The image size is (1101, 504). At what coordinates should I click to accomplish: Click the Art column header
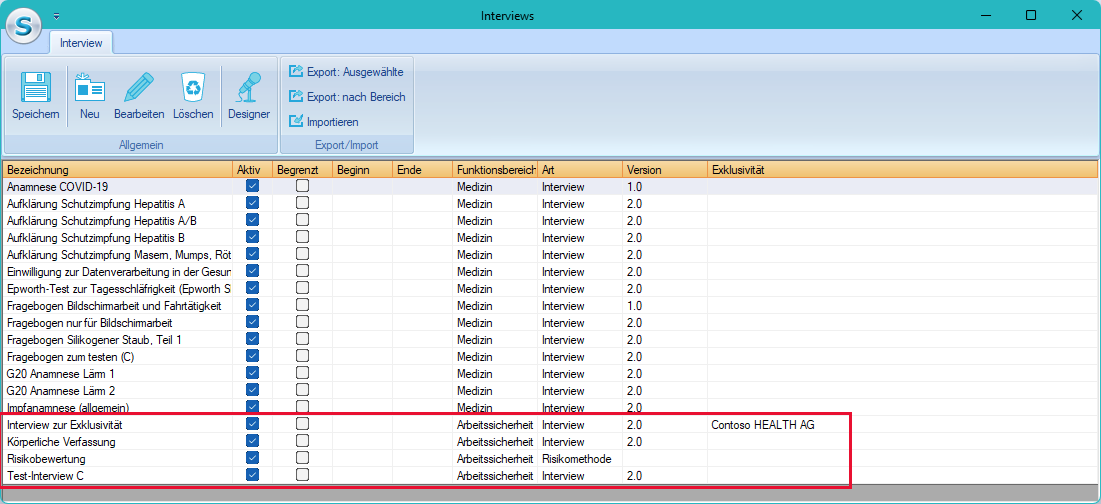[580, 169]
